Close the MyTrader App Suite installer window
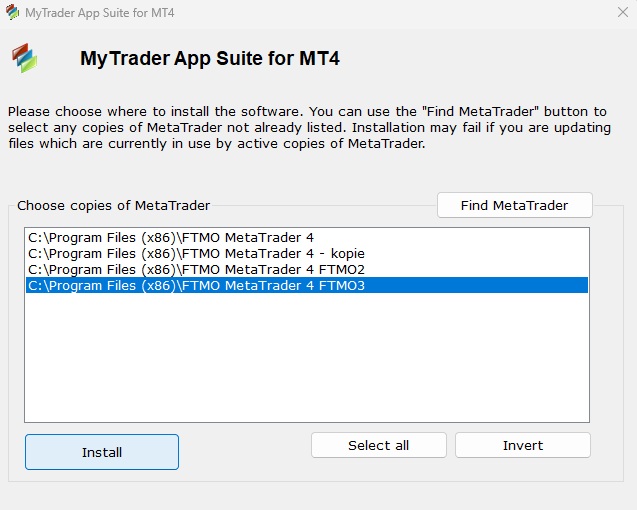 click(622, 13)
